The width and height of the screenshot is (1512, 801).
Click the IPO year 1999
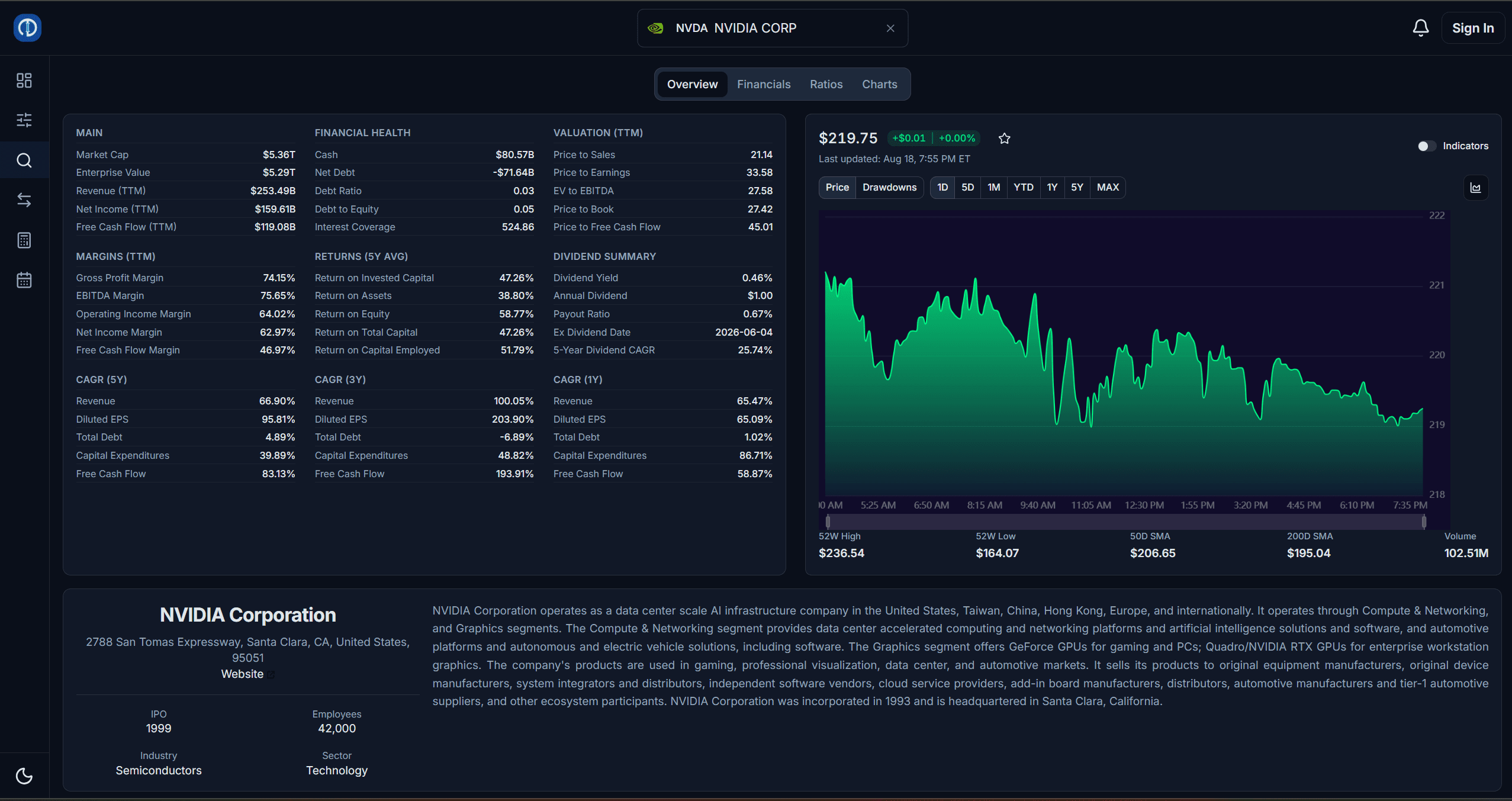click(x=159, y=729)
